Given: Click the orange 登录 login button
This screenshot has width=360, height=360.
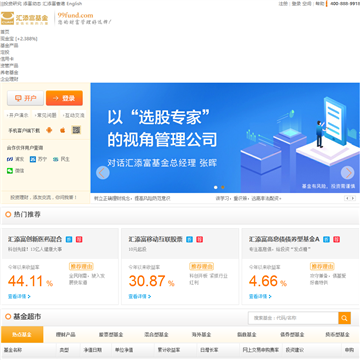Looking at the screenshot, I should coord(64,98).
